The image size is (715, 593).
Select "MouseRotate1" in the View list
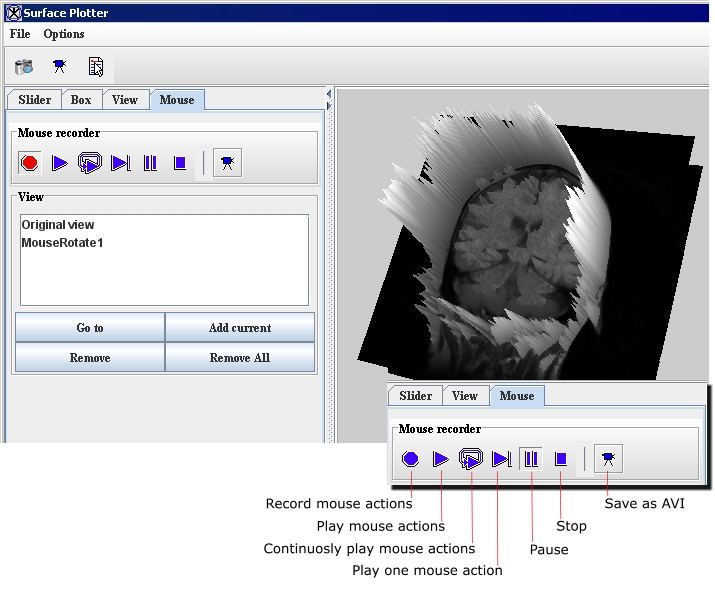pos(62,243)
